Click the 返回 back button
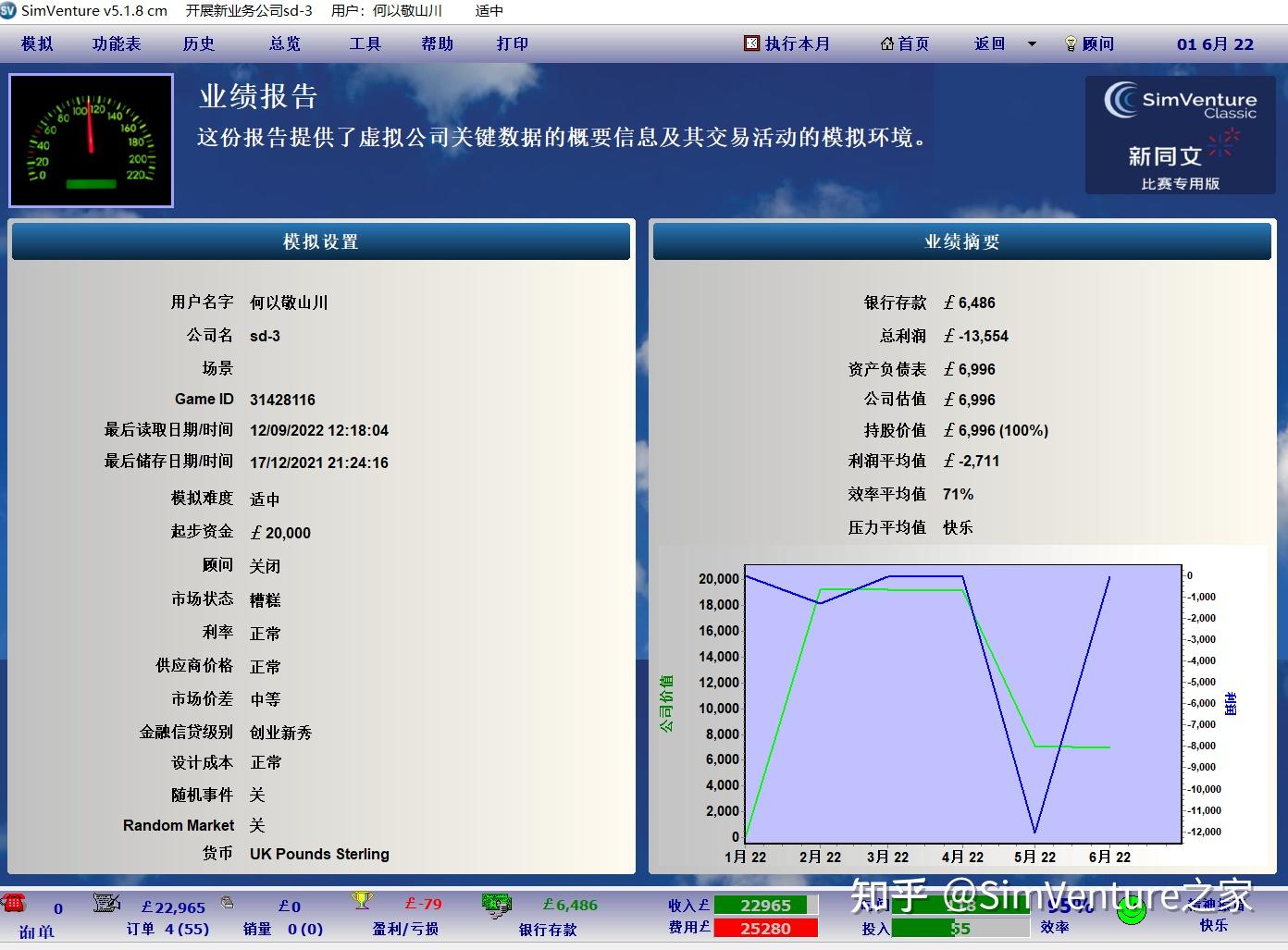This screenshot has height=950, width=1288. [989, 43]
